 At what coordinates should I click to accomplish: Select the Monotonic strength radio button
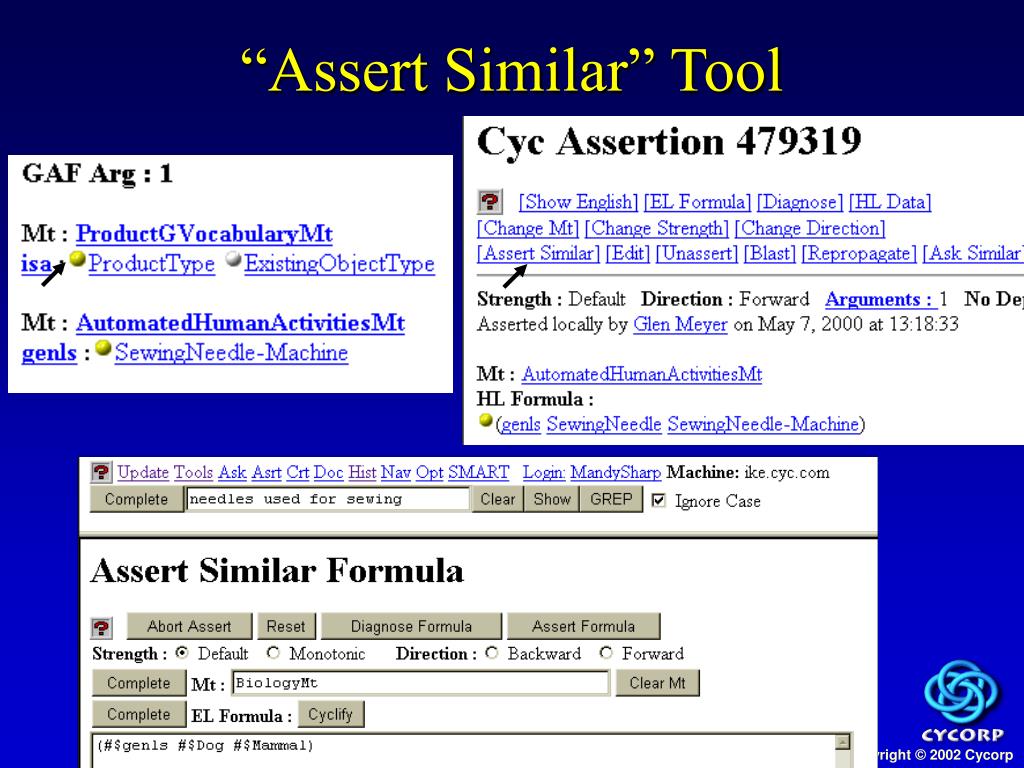274,652
